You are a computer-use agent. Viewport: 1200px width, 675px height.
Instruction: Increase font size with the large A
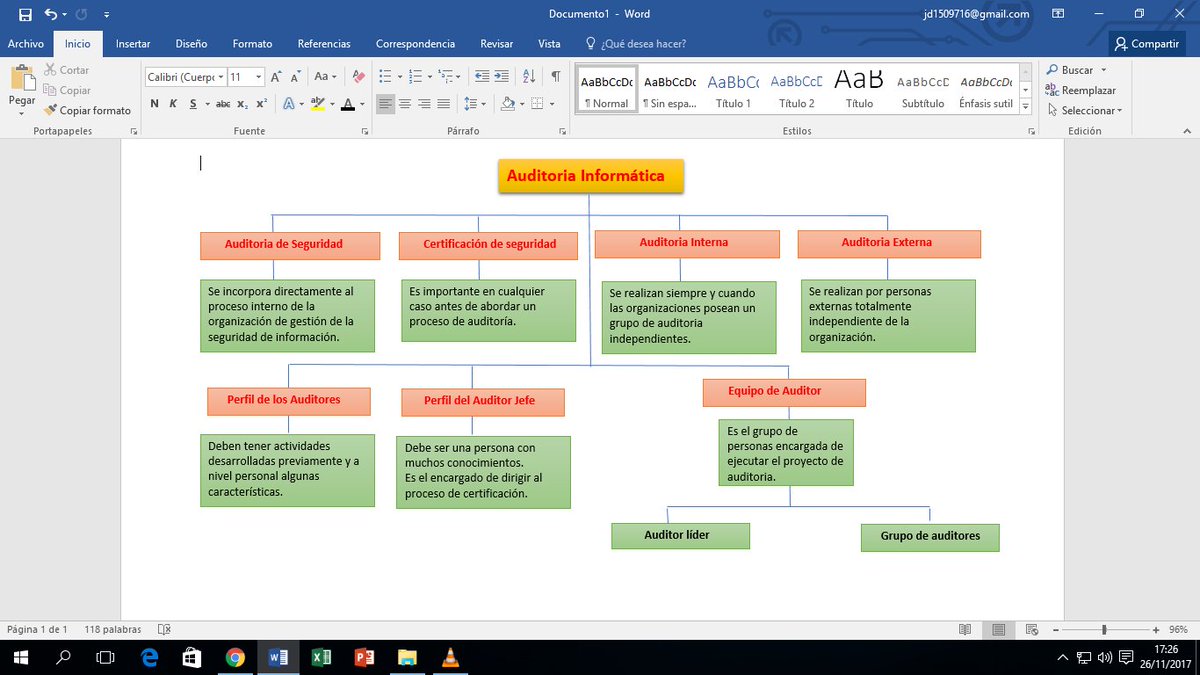pos(276,76)
